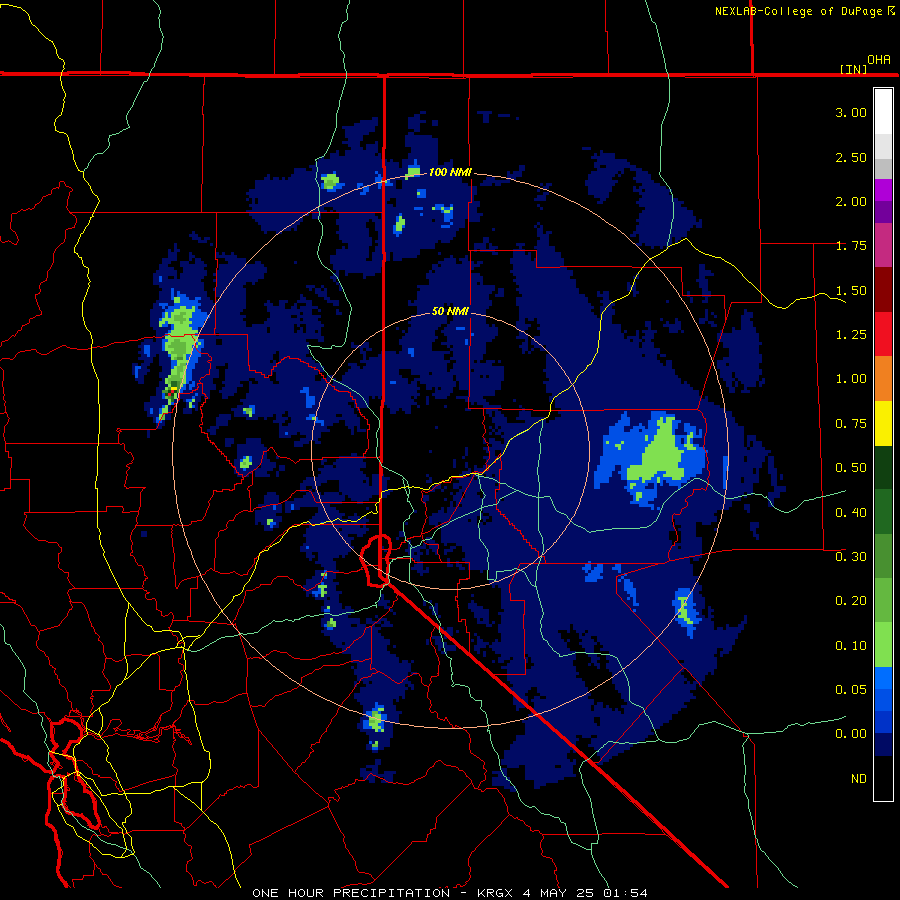Pick the black ND swatch in legend
900x900 pixels.
tap(883, 778)
